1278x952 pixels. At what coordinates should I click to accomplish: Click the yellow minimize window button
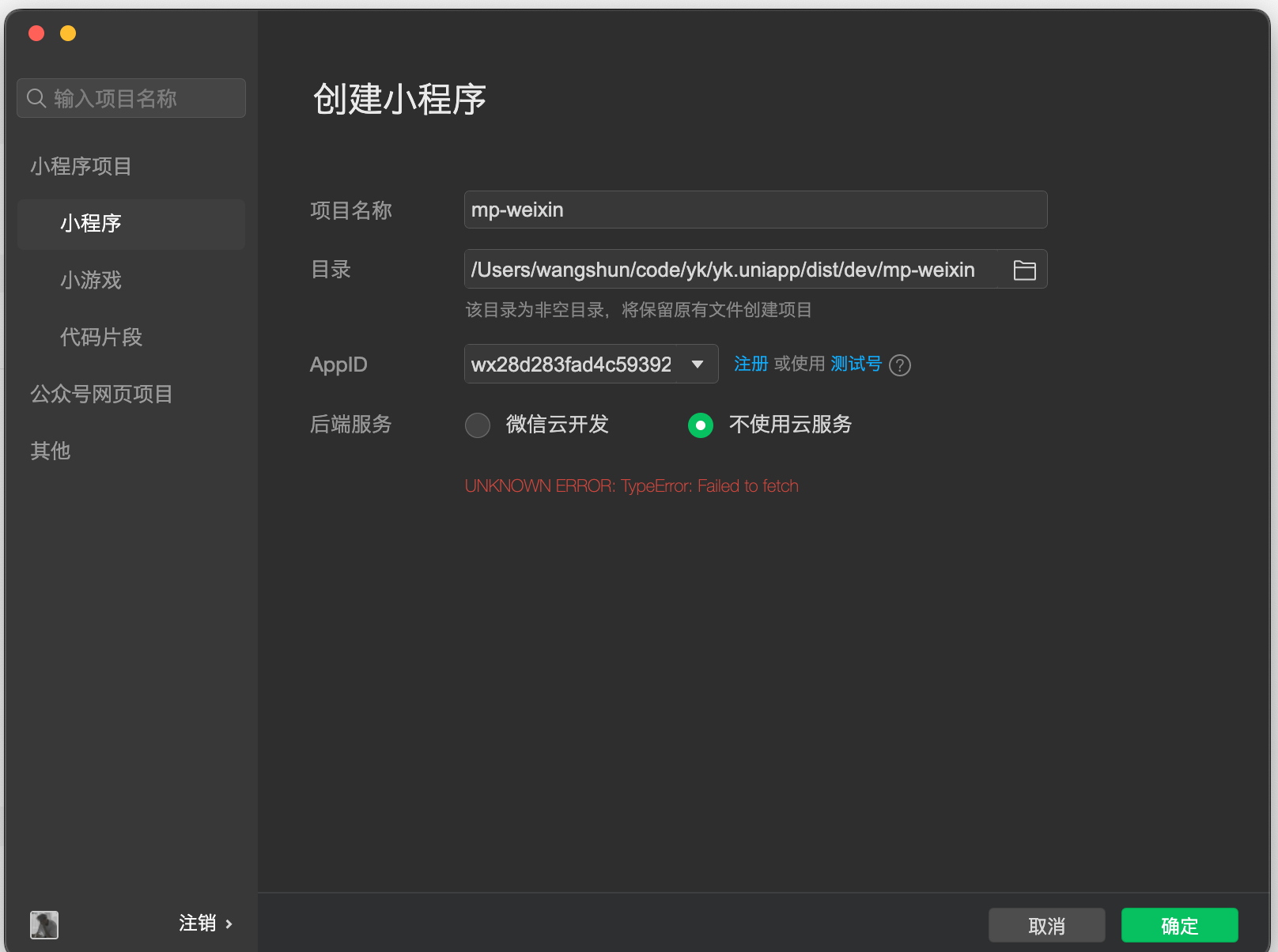click(x=68, y=33)
